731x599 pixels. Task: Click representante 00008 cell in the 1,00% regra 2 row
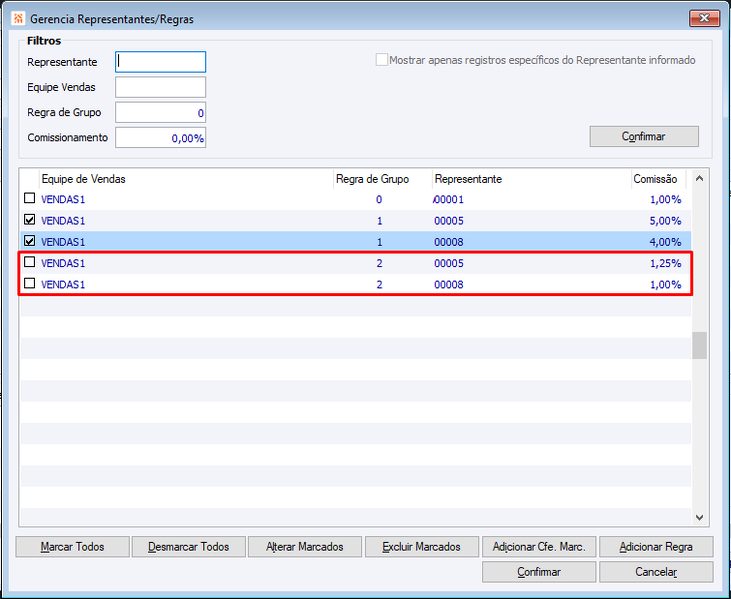[x=449, y=285]
